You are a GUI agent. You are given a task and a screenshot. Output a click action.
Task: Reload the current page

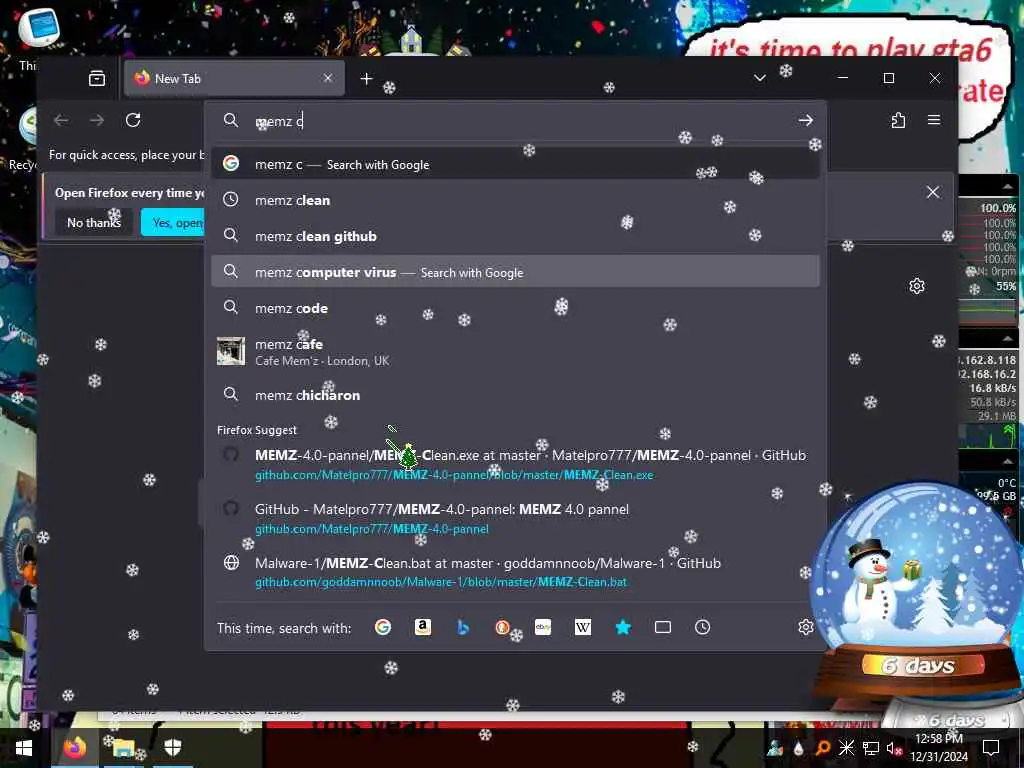133,120
